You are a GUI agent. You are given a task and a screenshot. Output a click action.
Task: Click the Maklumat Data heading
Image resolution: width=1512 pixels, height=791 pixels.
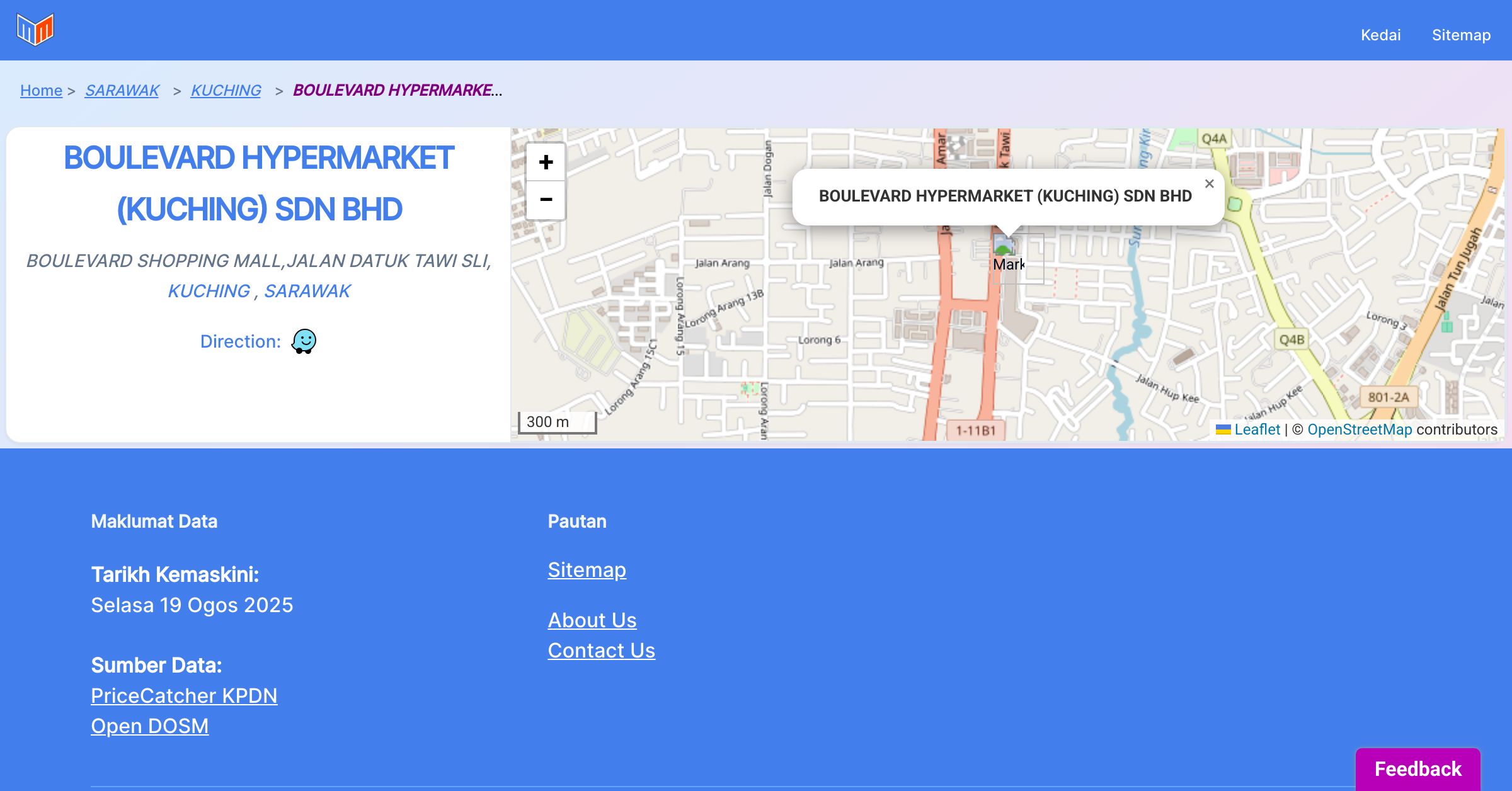[154, 521]
